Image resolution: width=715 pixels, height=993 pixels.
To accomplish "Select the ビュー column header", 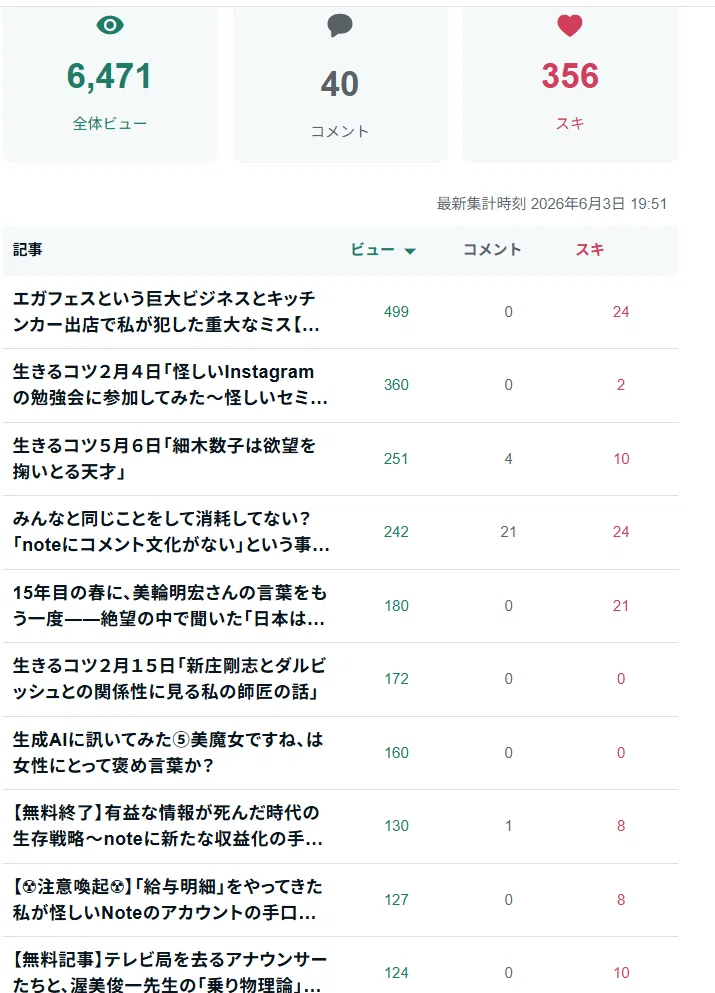I will (373, 250).
